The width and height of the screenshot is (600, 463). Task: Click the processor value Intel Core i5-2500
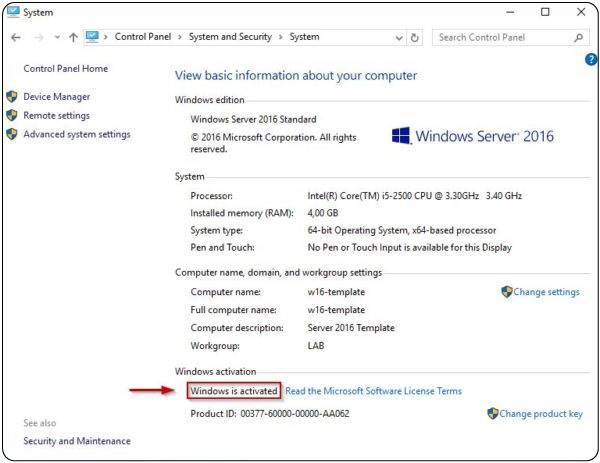[414, 196]
